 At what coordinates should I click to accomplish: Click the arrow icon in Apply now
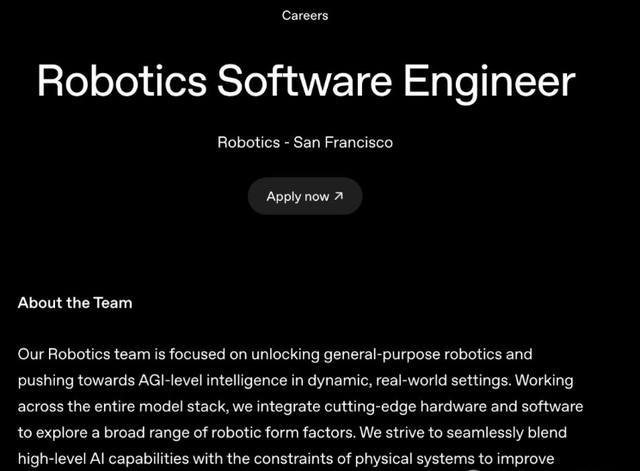coord(339,196)
